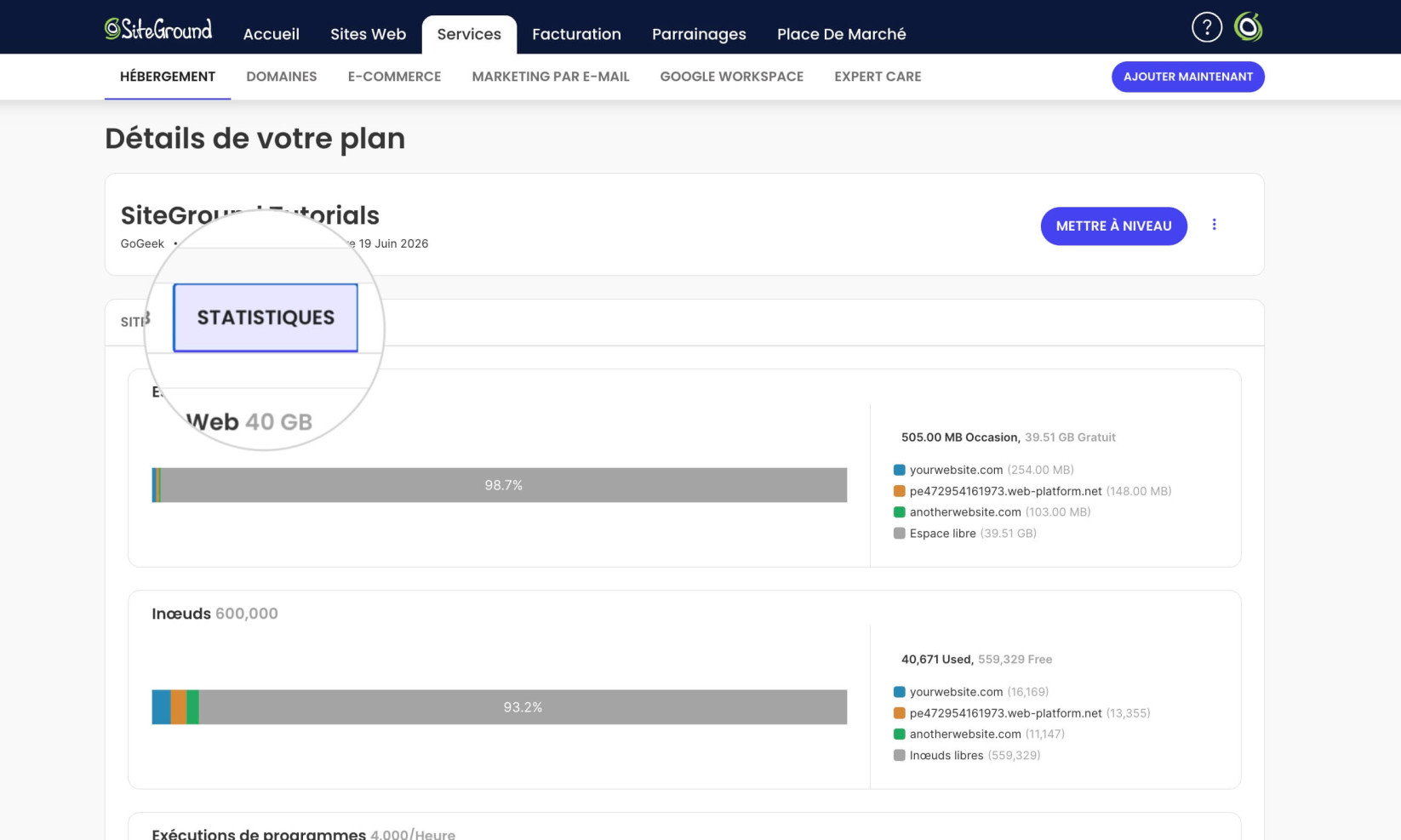Open Marketing par E-mail sub-tab
Screen dimensions: 1401x840
pyautogui.click(x=551, y=77)
